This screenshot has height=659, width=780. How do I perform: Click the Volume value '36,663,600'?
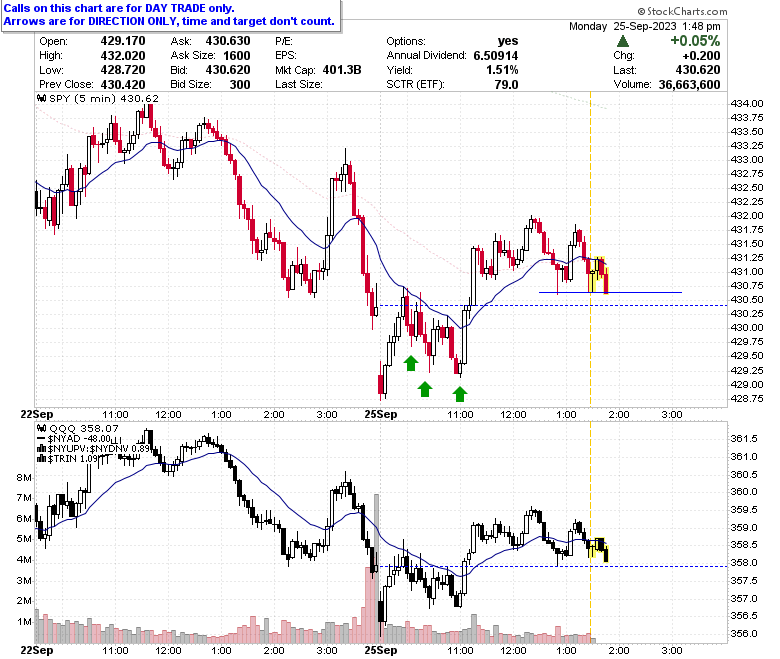click(x=689, y=85)
